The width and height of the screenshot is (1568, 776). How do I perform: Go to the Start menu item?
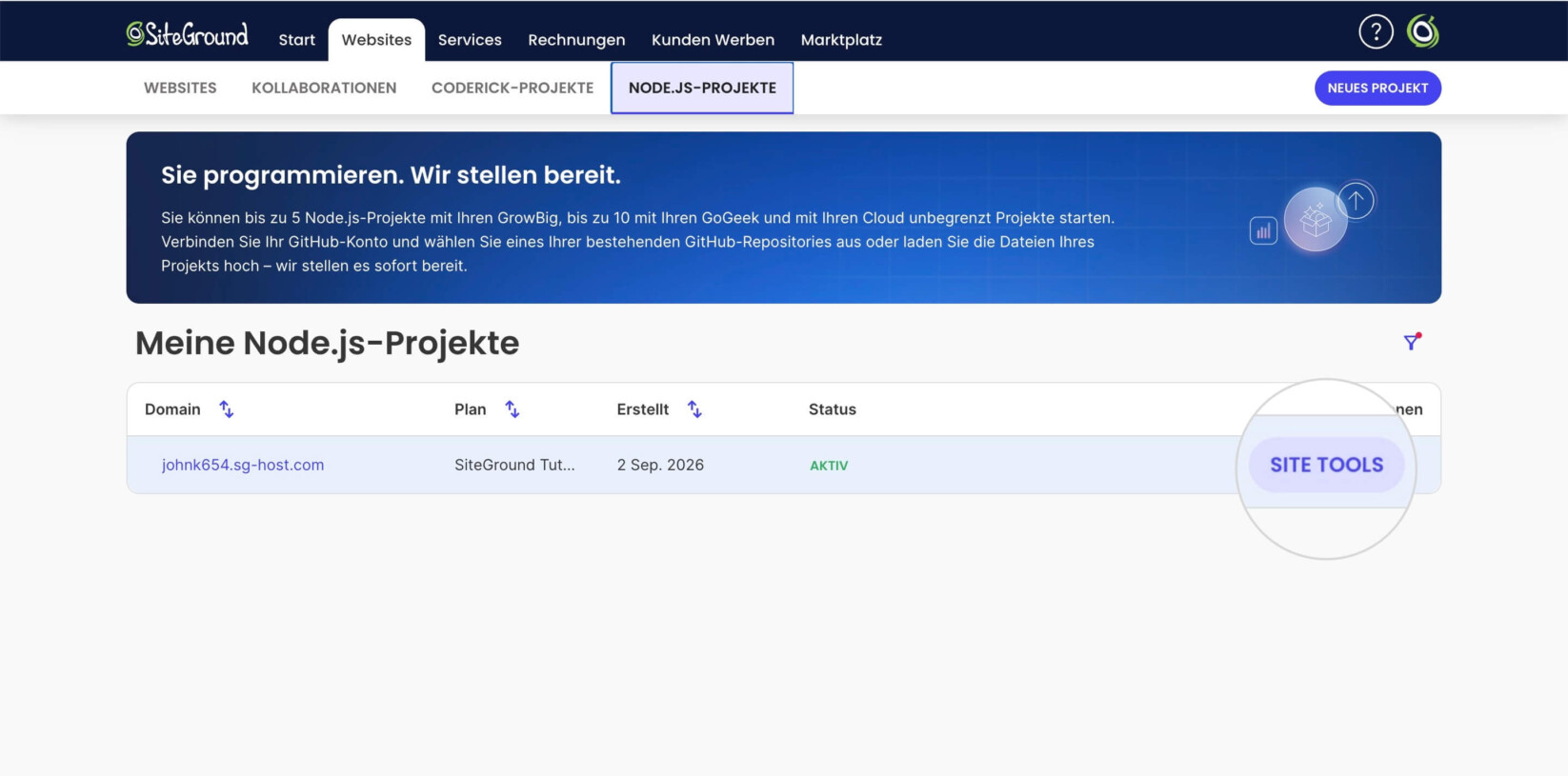click(x=296, y=40)
